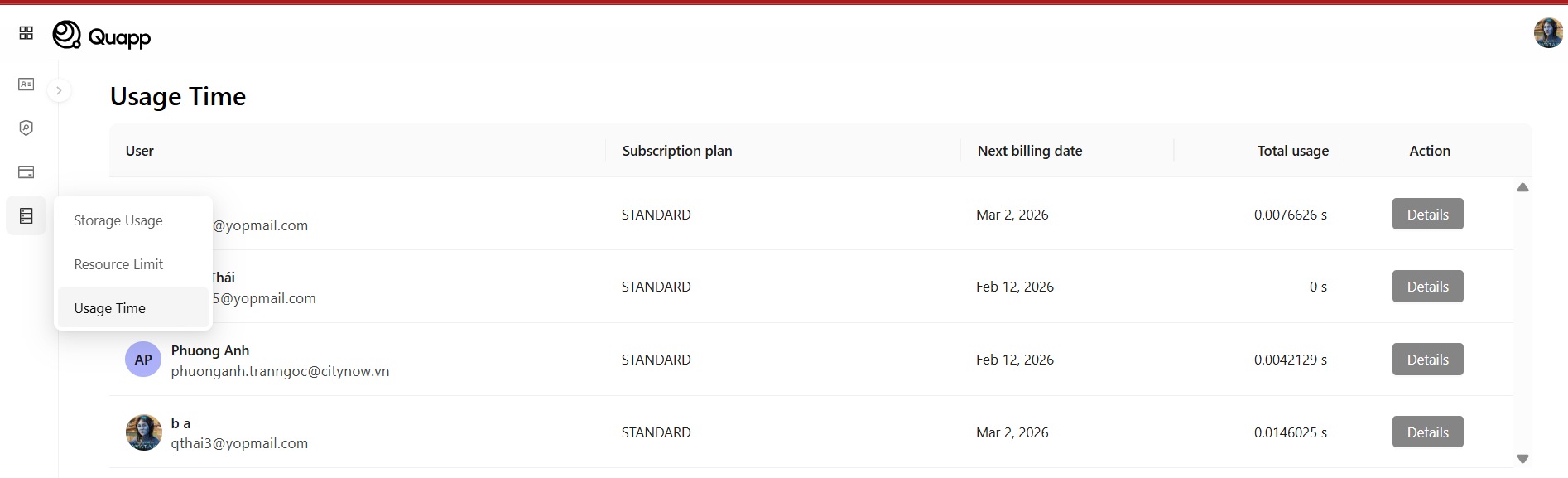Open Details for qthai3@yopmail.com
The height and width of the screenshot is (478, 1568).
1427,432
